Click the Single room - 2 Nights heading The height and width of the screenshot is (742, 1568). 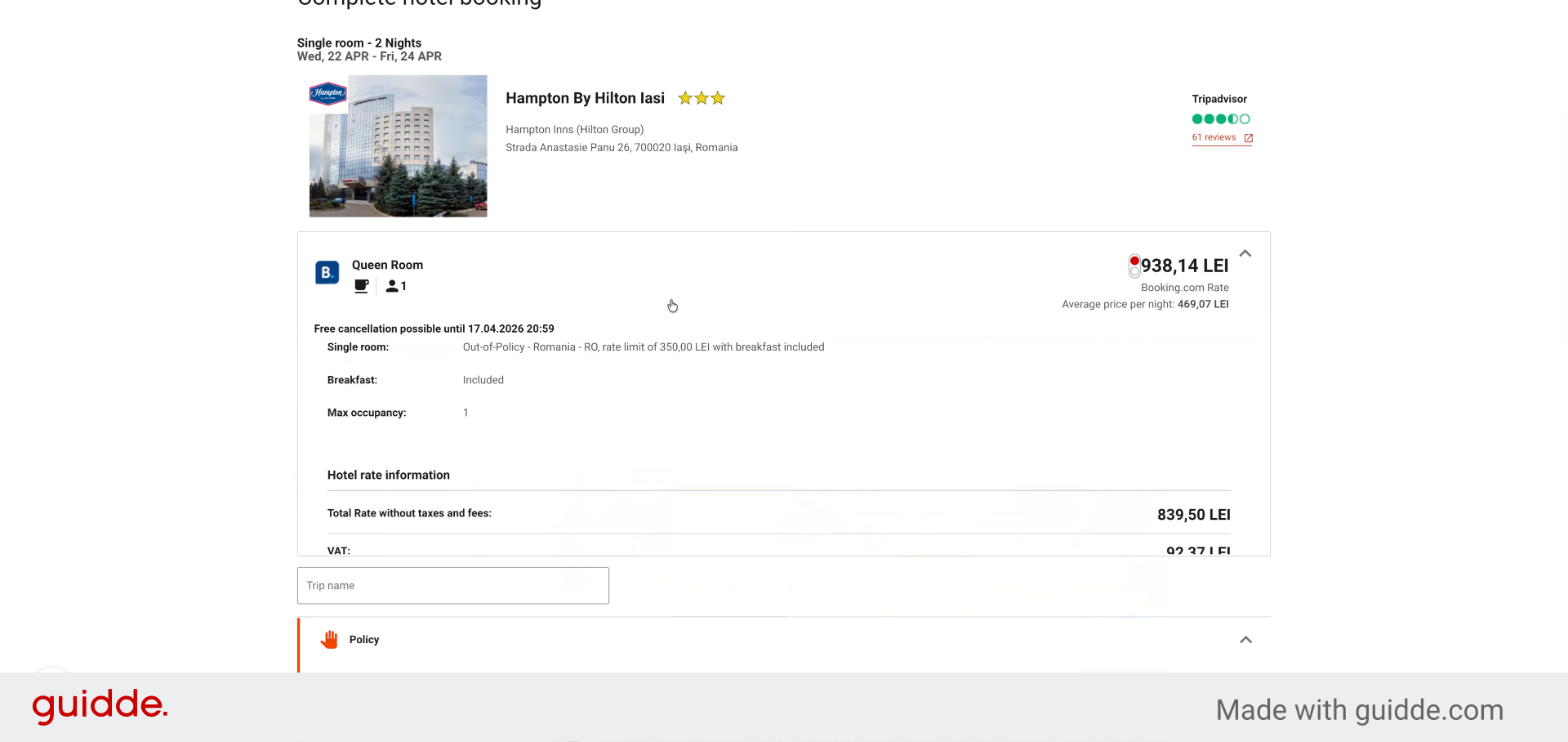pos(359,42)
